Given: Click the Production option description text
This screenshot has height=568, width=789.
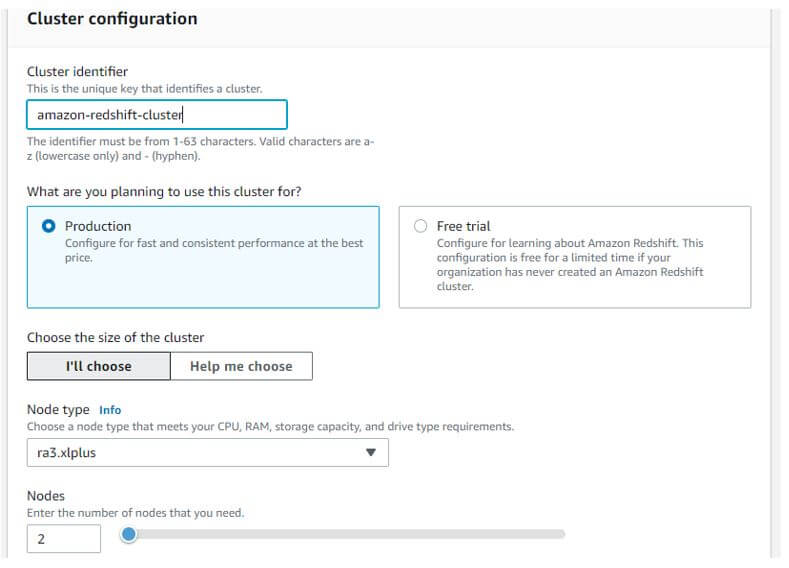Looking at the screenshot, I should click(214, 250).
